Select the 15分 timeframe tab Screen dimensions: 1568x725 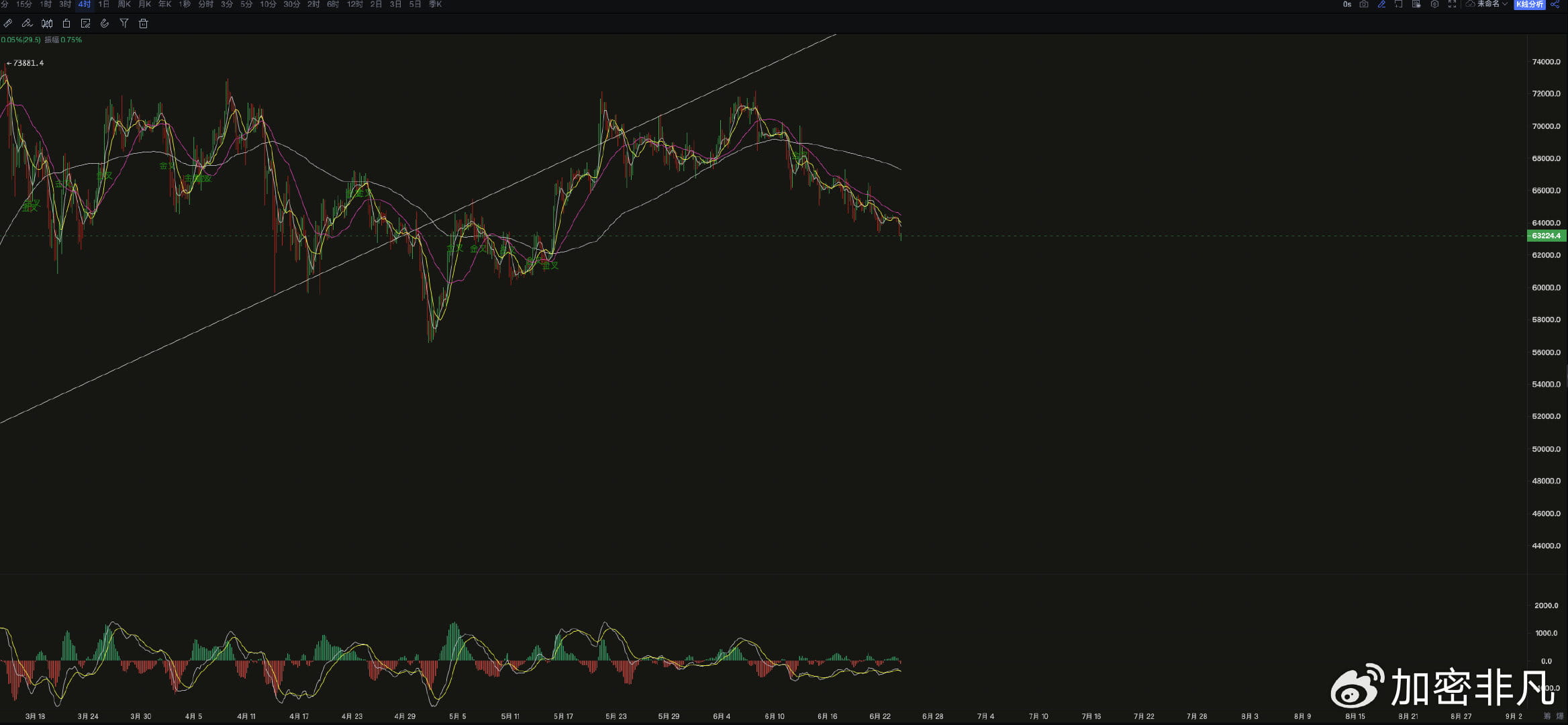pos(23,4)
